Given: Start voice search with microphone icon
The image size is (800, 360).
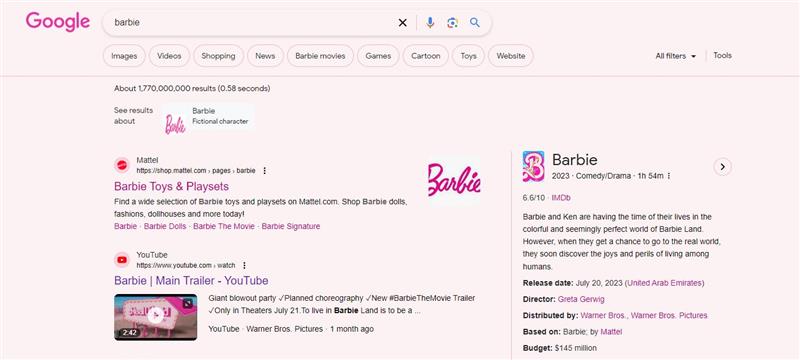Looking at the screenshot, I should tap(430, 22).
